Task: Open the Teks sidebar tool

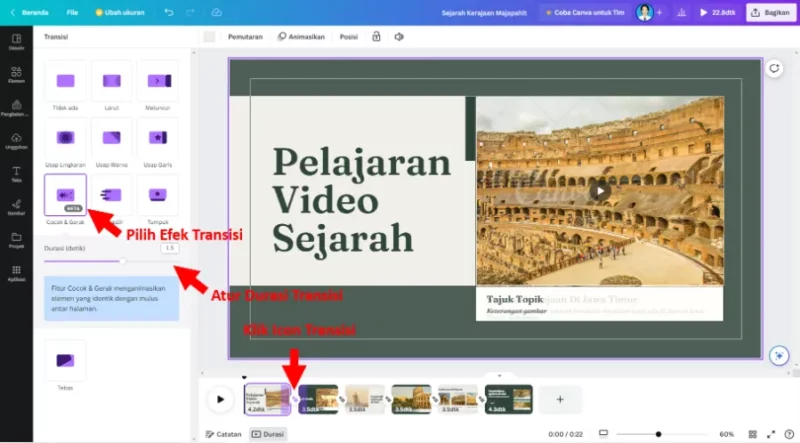Action: click(x=16, y=174)
